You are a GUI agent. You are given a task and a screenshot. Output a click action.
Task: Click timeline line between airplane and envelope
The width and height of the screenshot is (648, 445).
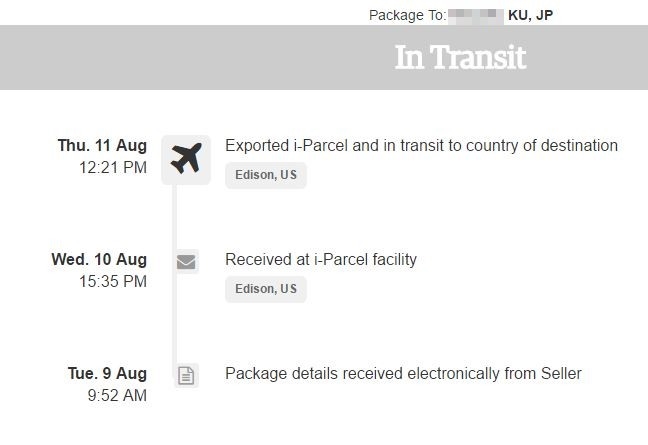coord(174,215)
